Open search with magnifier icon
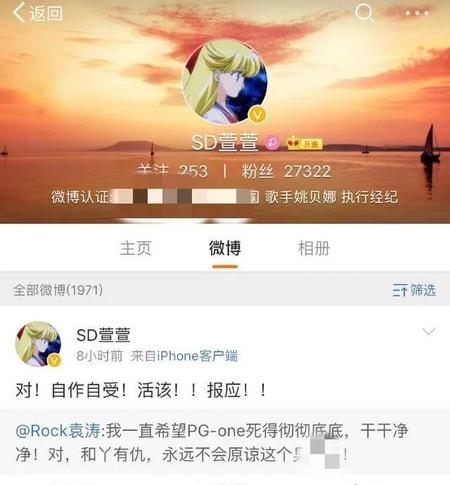 click(x=364, y=13)
